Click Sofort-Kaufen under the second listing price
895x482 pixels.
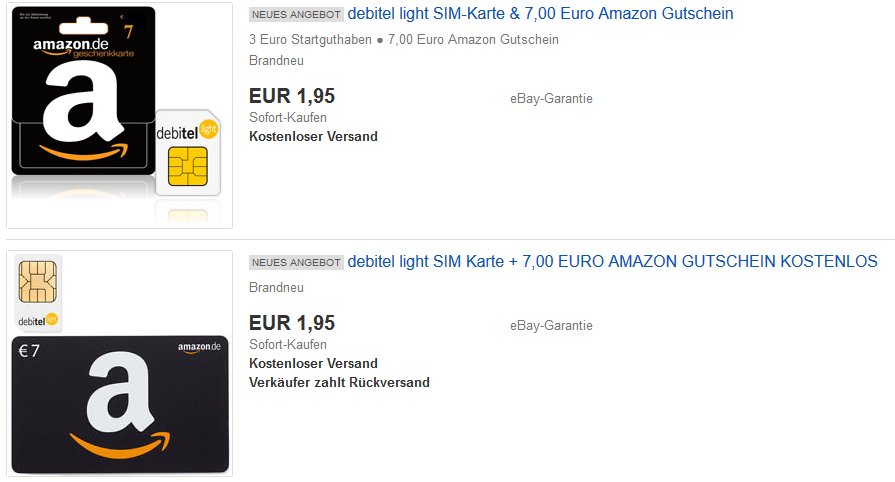(288, 344)
